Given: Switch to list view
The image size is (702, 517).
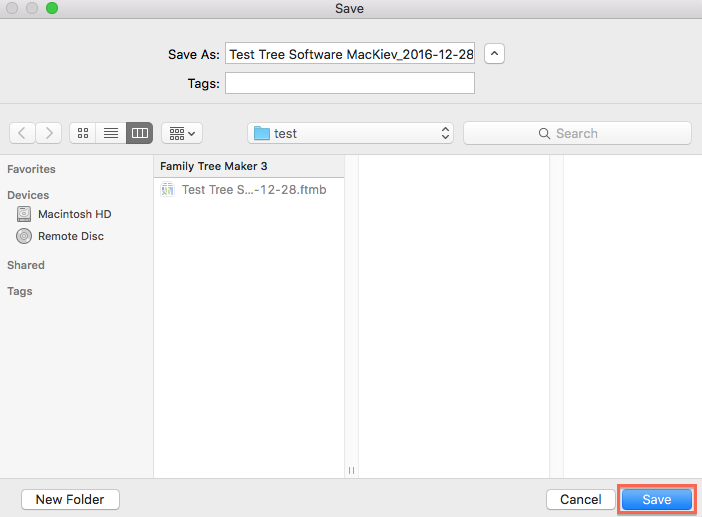Looking at the screenshot, I should tap(111, 133).
